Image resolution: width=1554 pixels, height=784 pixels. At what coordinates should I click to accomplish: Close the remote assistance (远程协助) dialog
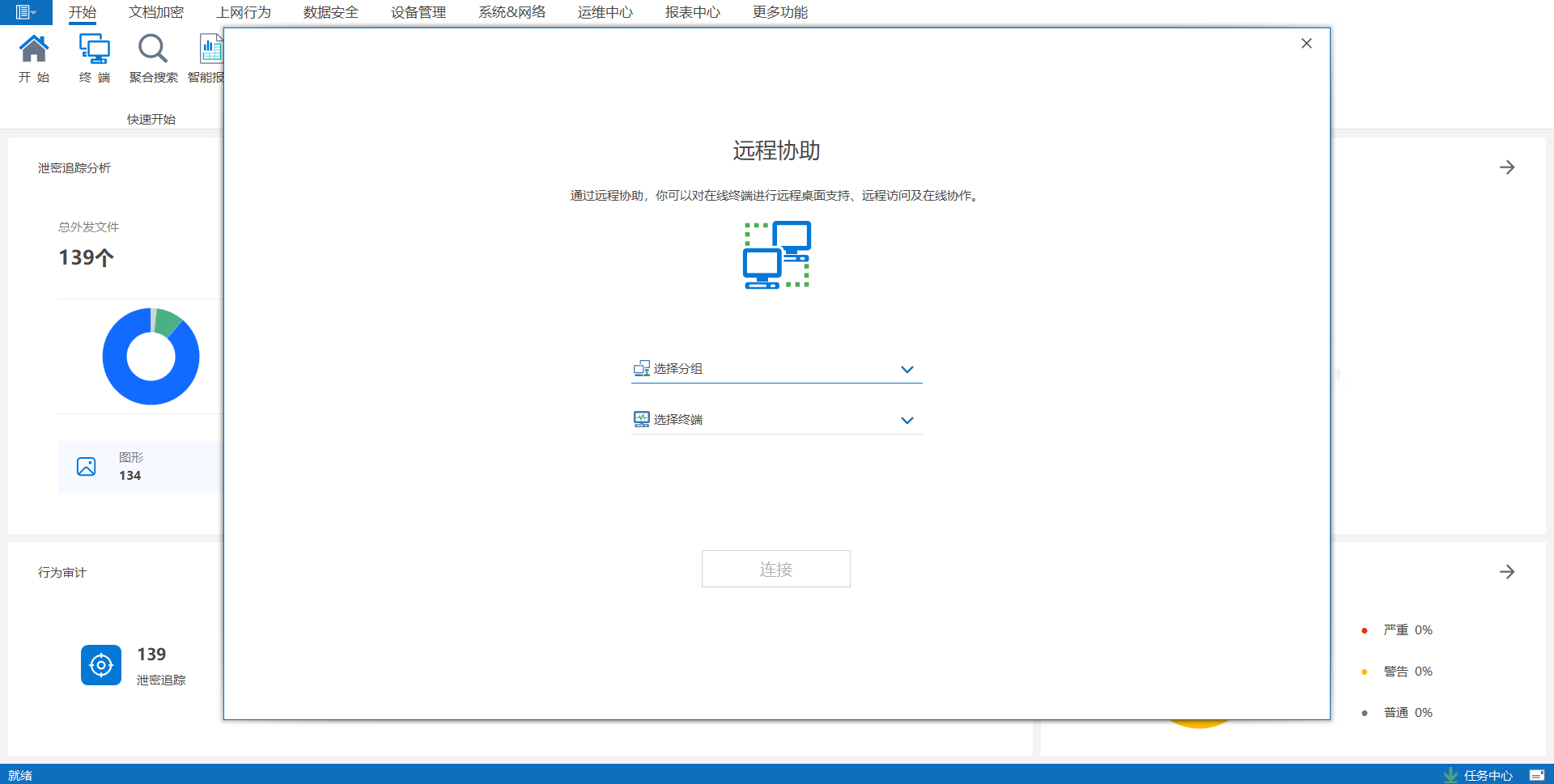point(1306,44)
